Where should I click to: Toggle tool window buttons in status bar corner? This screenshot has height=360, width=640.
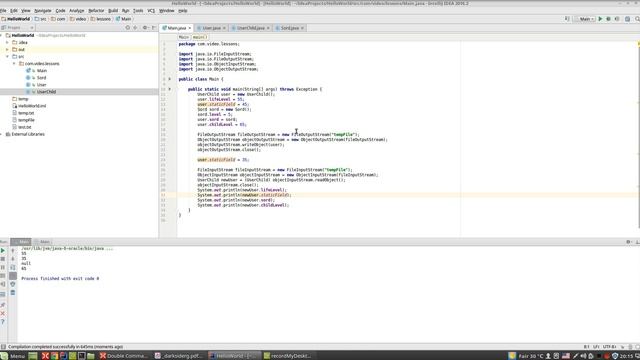click(3, 347)
